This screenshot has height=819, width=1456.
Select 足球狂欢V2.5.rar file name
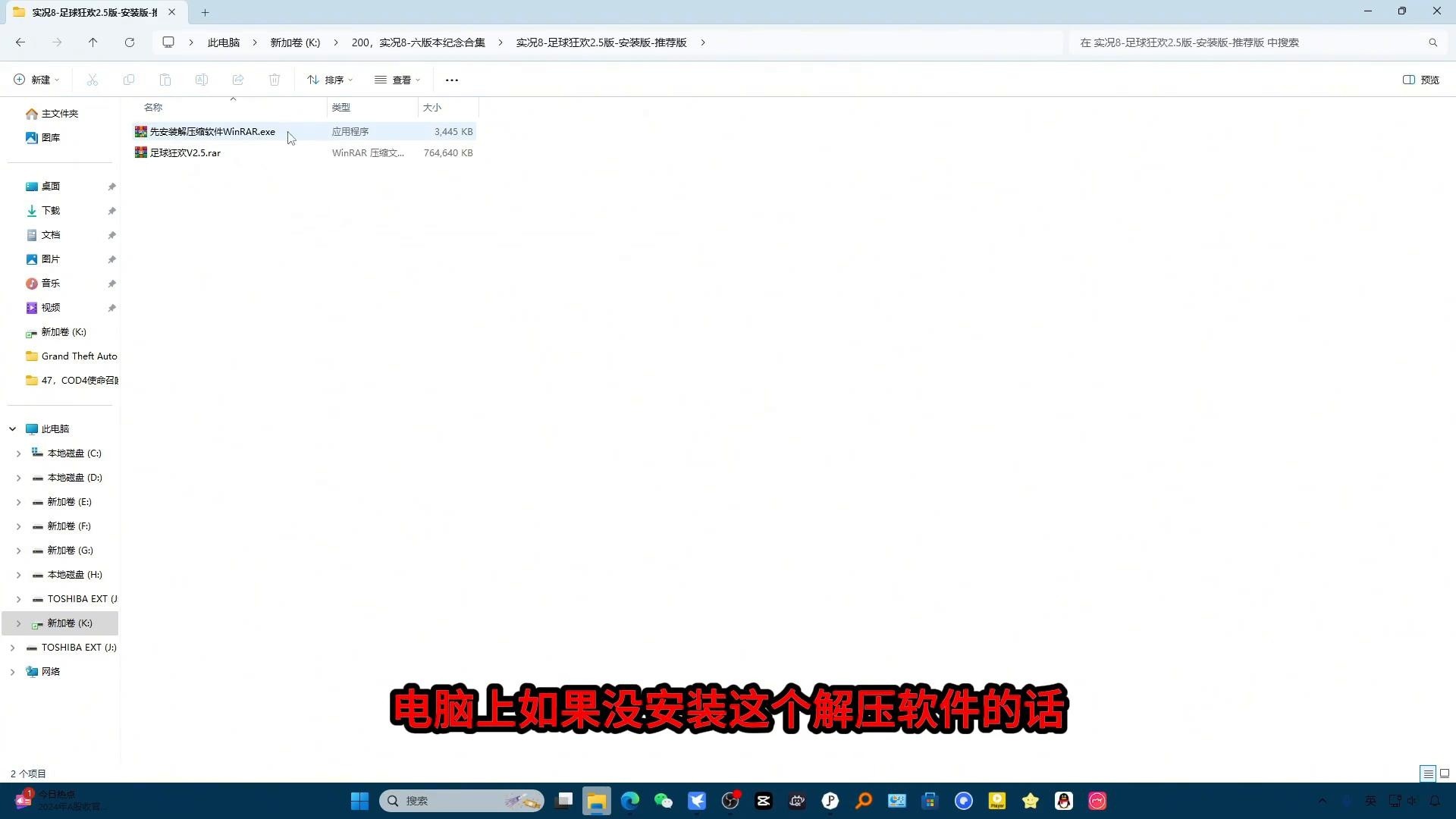[185, 152]
